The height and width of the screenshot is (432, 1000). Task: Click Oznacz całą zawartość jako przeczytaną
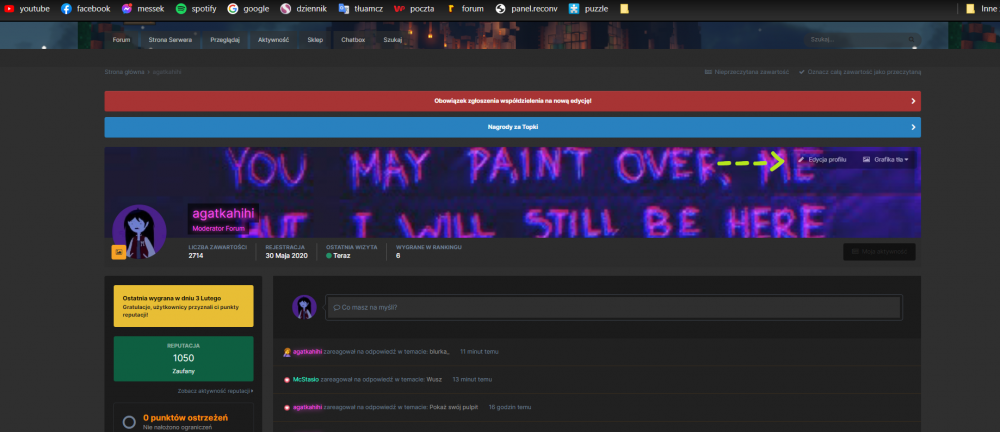point(860,72)
